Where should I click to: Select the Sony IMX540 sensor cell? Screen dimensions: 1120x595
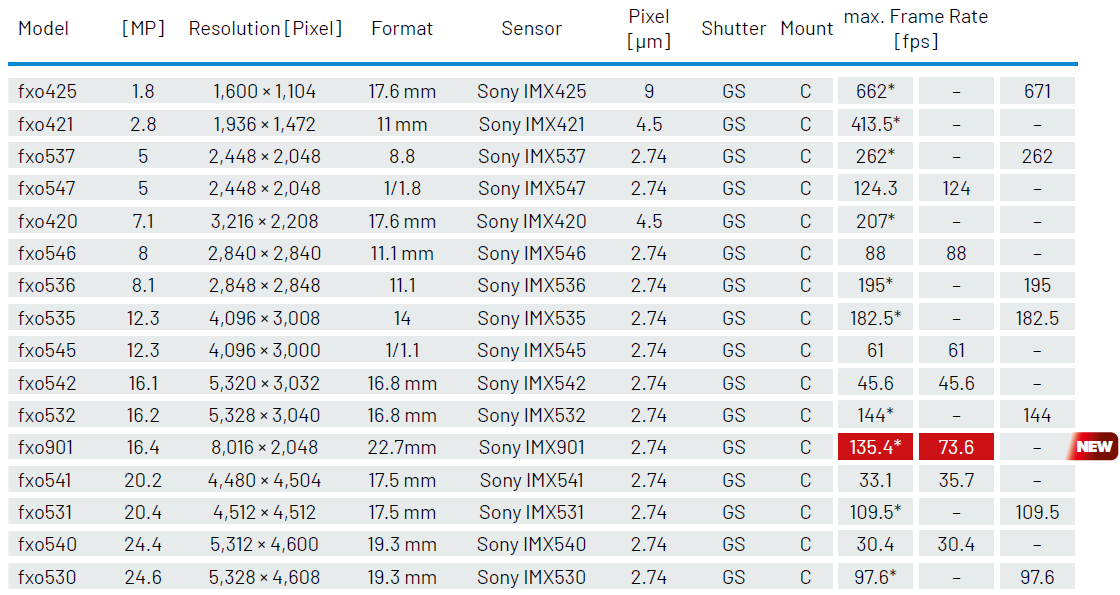(x=531, y=544)
